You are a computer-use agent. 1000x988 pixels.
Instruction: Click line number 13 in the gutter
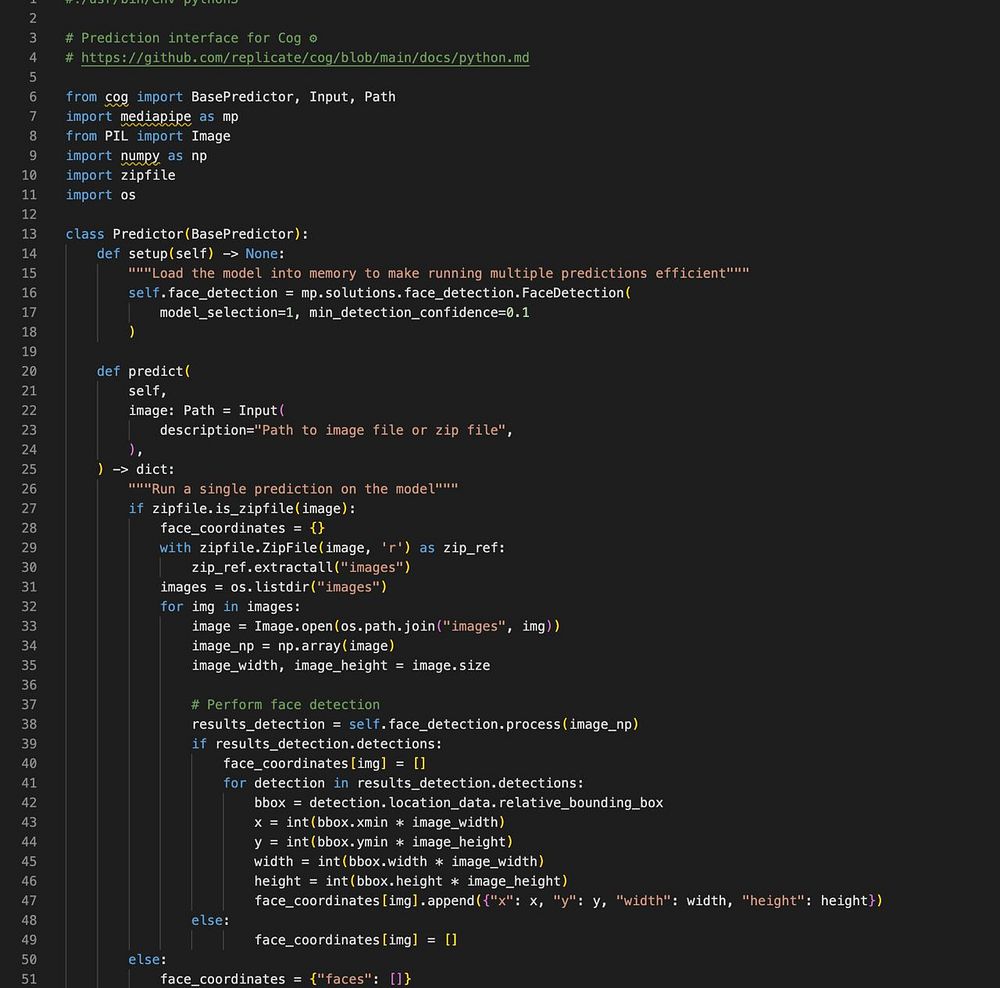click(x=29, y=234)
